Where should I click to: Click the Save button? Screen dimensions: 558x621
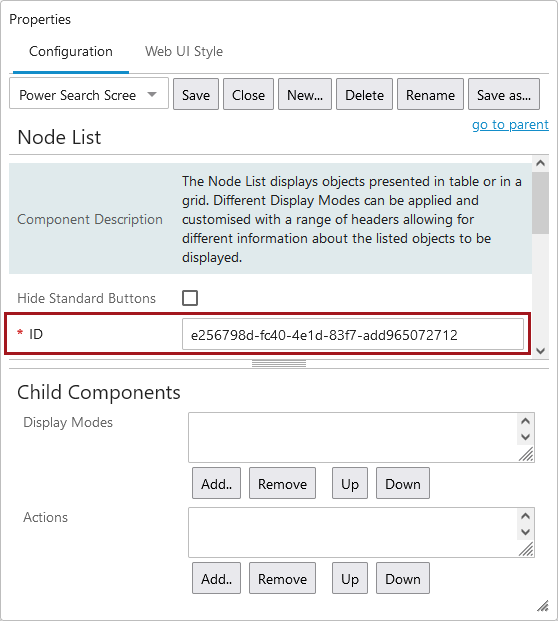coord(196,95)
